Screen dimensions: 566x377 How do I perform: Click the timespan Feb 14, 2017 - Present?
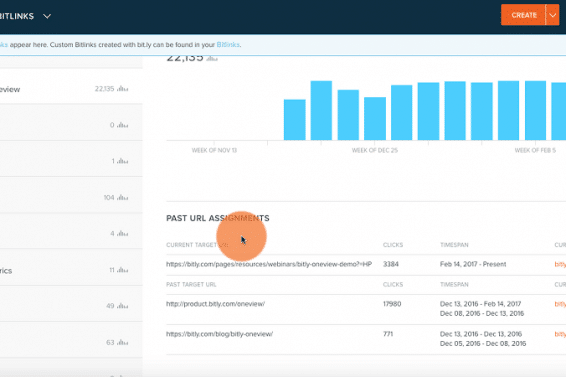pos(473,264)
